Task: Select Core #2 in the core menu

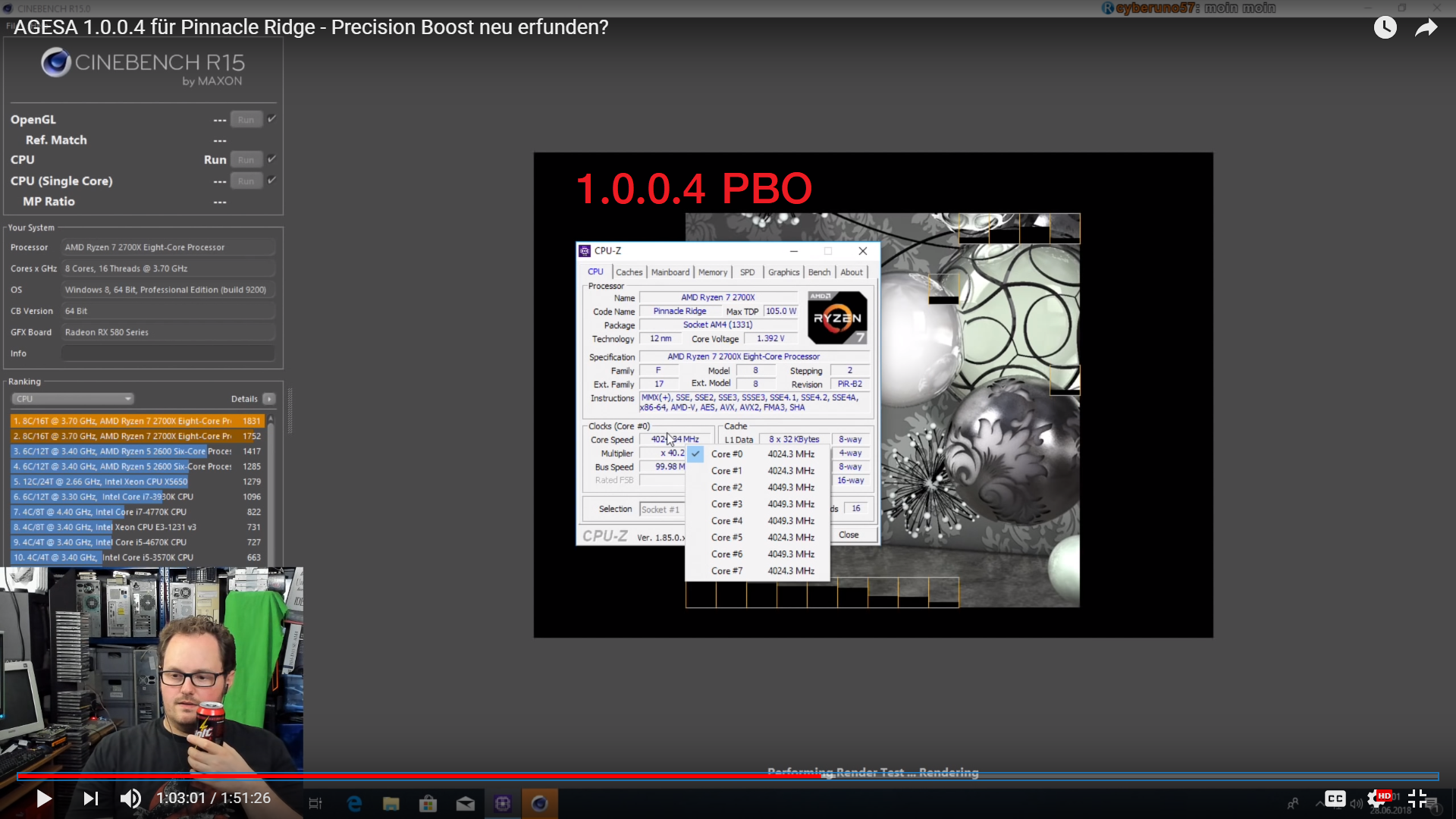Action: pos(758,488)
